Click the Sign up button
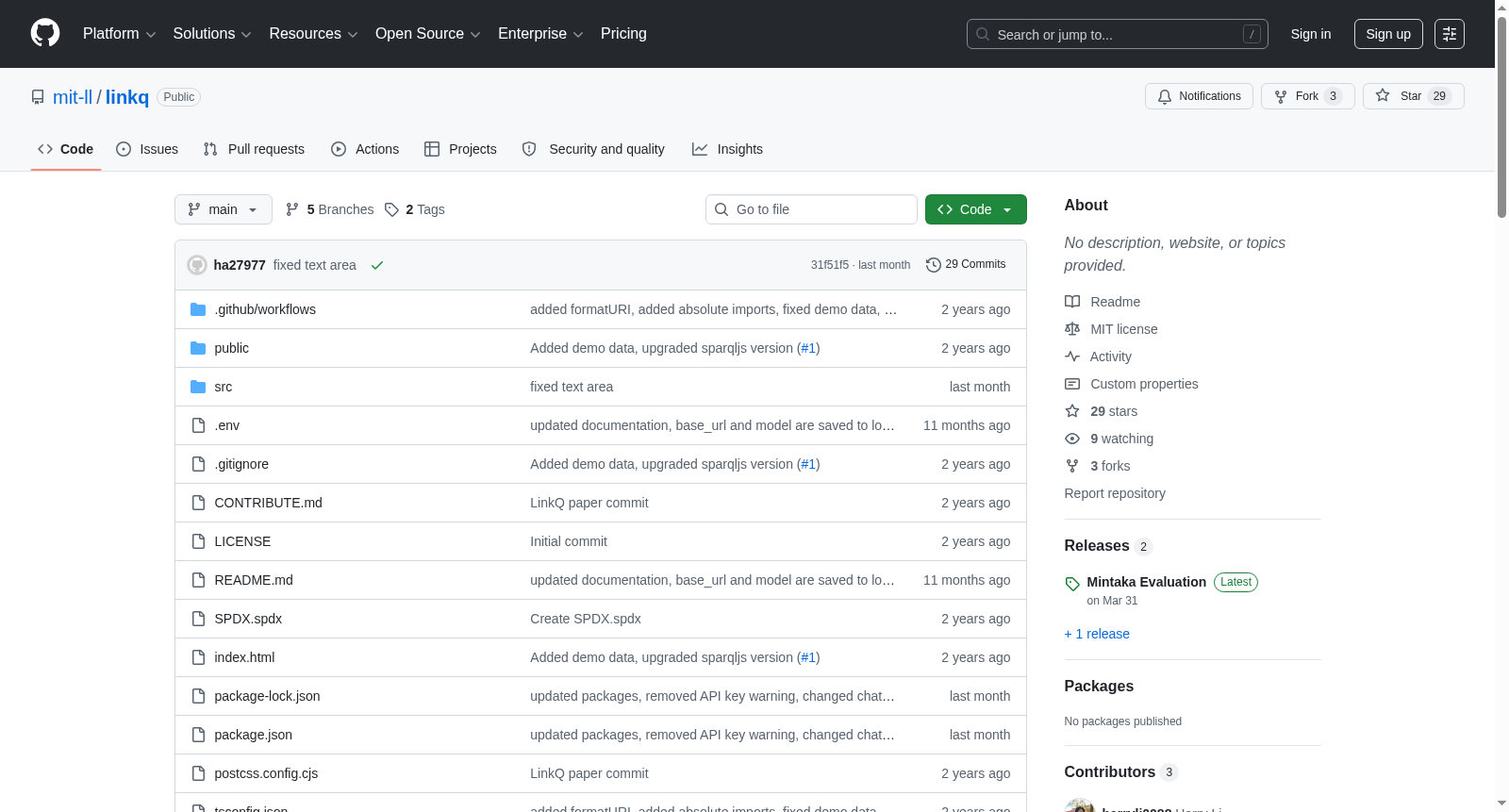Viewport: 1509px width, 812px height. pyautogui.click(x=1388, y=34)
